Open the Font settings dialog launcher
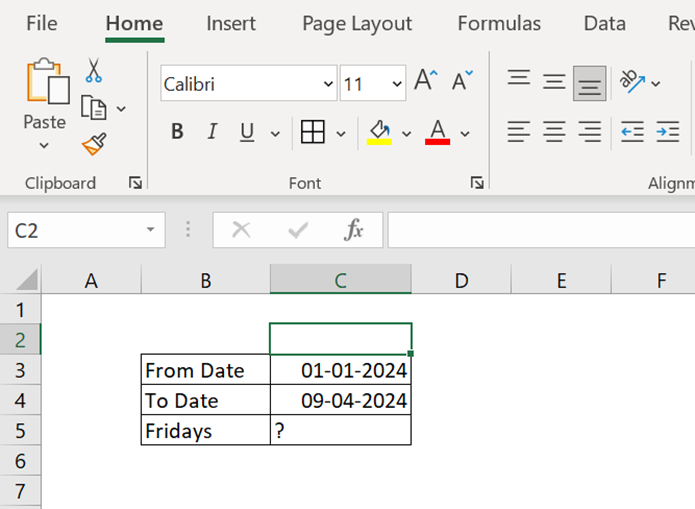 [477, 183]
